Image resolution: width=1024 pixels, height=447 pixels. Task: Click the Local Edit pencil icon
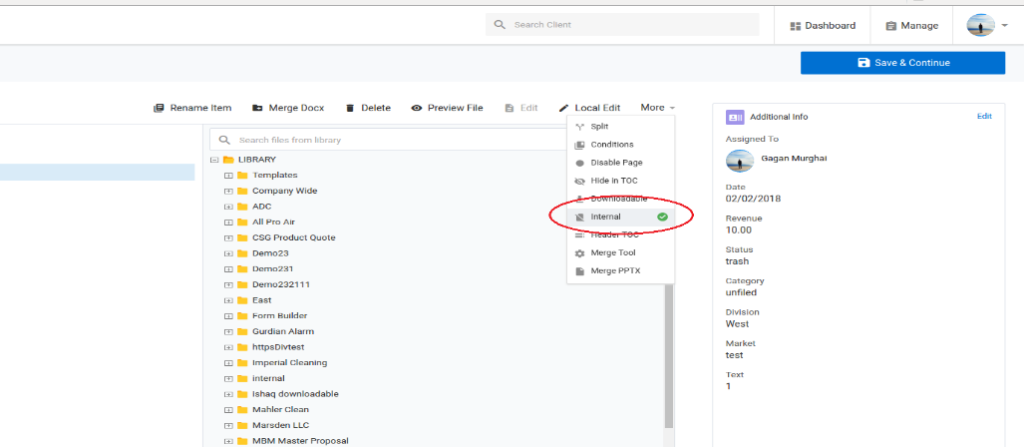(x=564, y=108)
